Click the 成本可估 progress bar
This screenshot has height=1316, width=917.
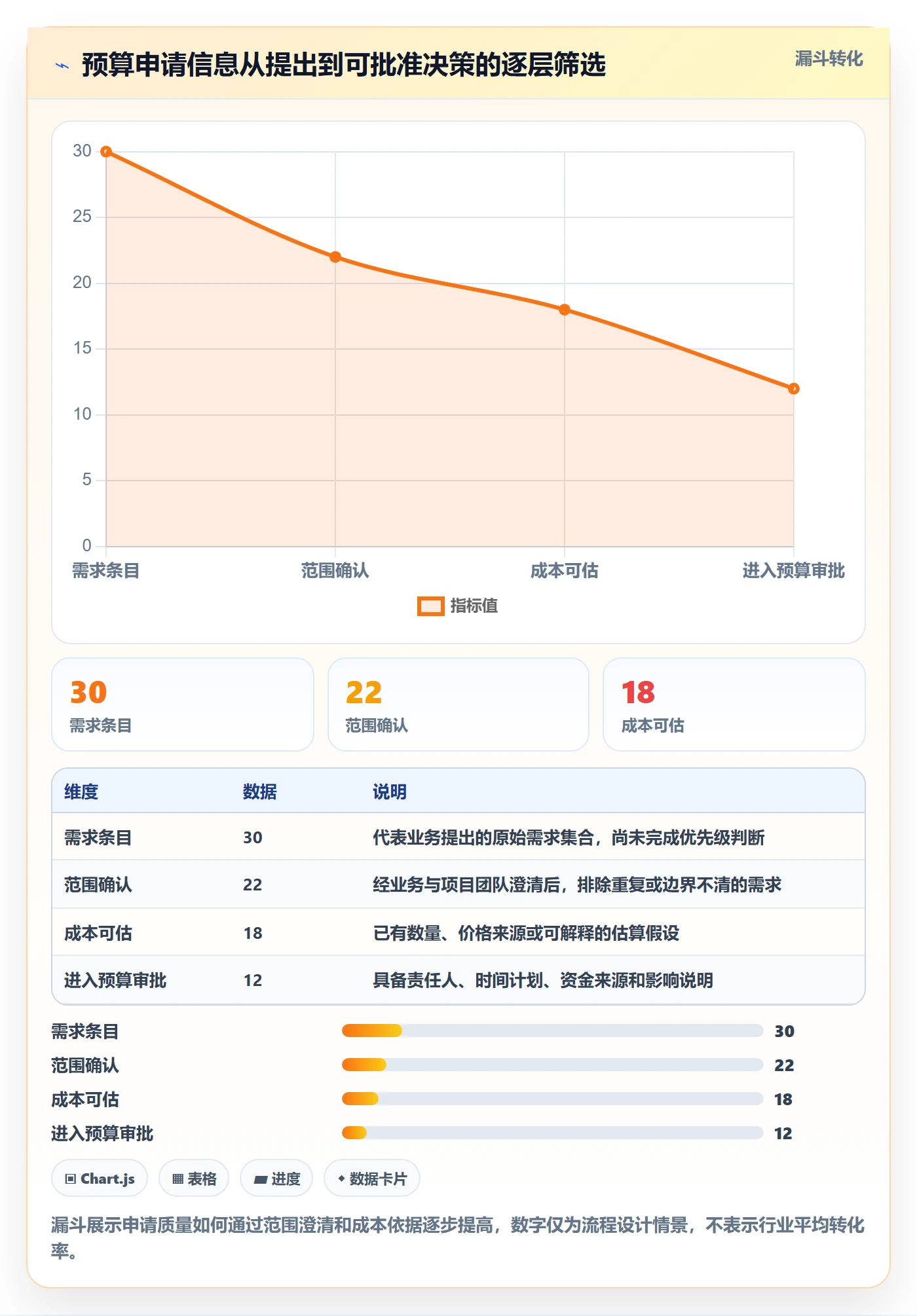point(552,1099)
